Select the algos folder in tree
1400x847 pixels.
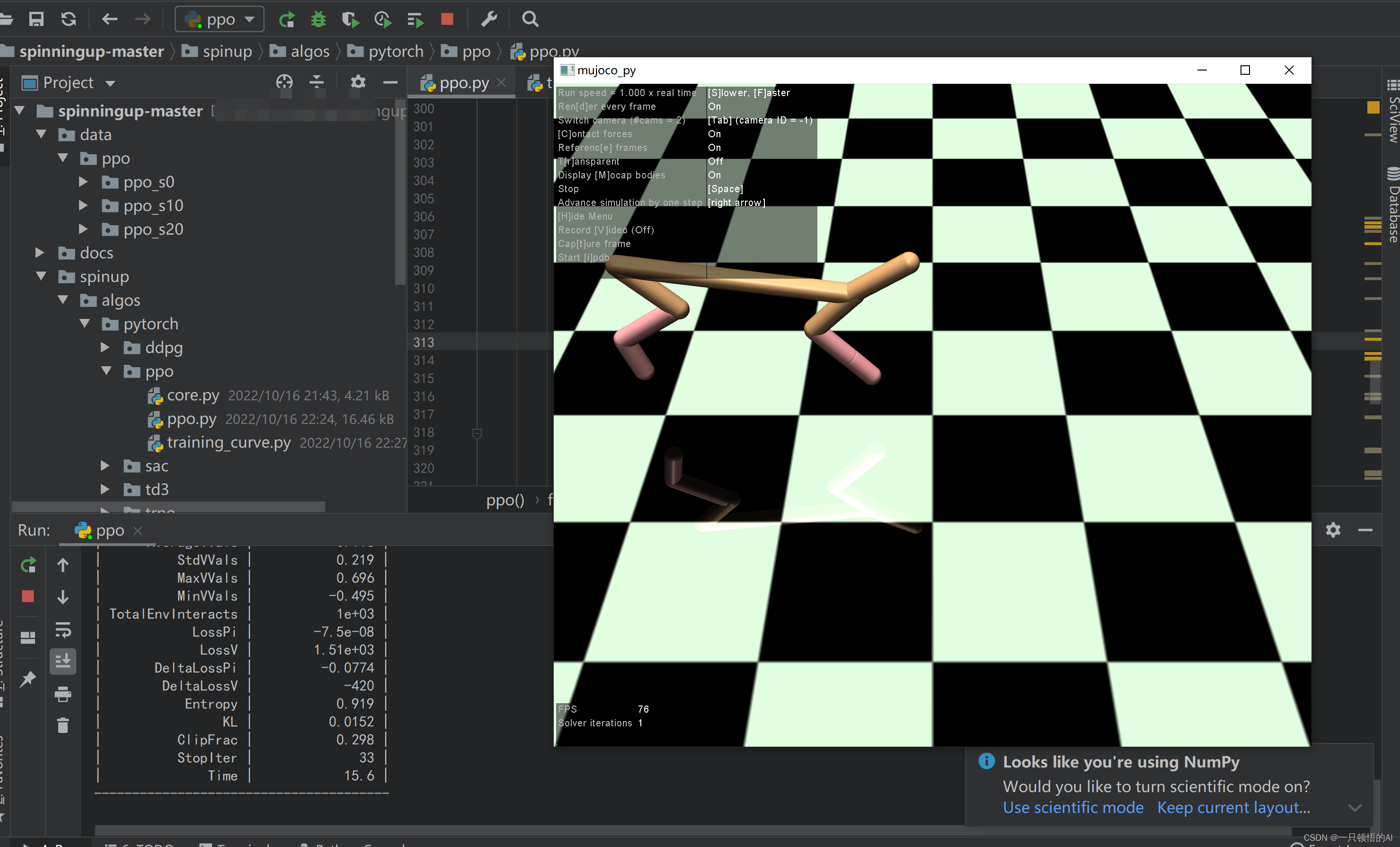coord(121,300)
